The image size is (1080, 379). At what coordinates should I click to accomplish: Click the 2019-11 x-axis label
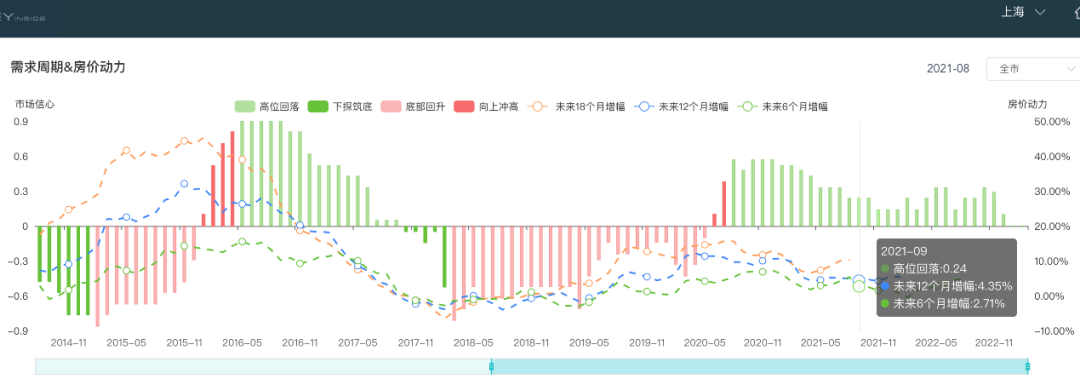point(647,342)
